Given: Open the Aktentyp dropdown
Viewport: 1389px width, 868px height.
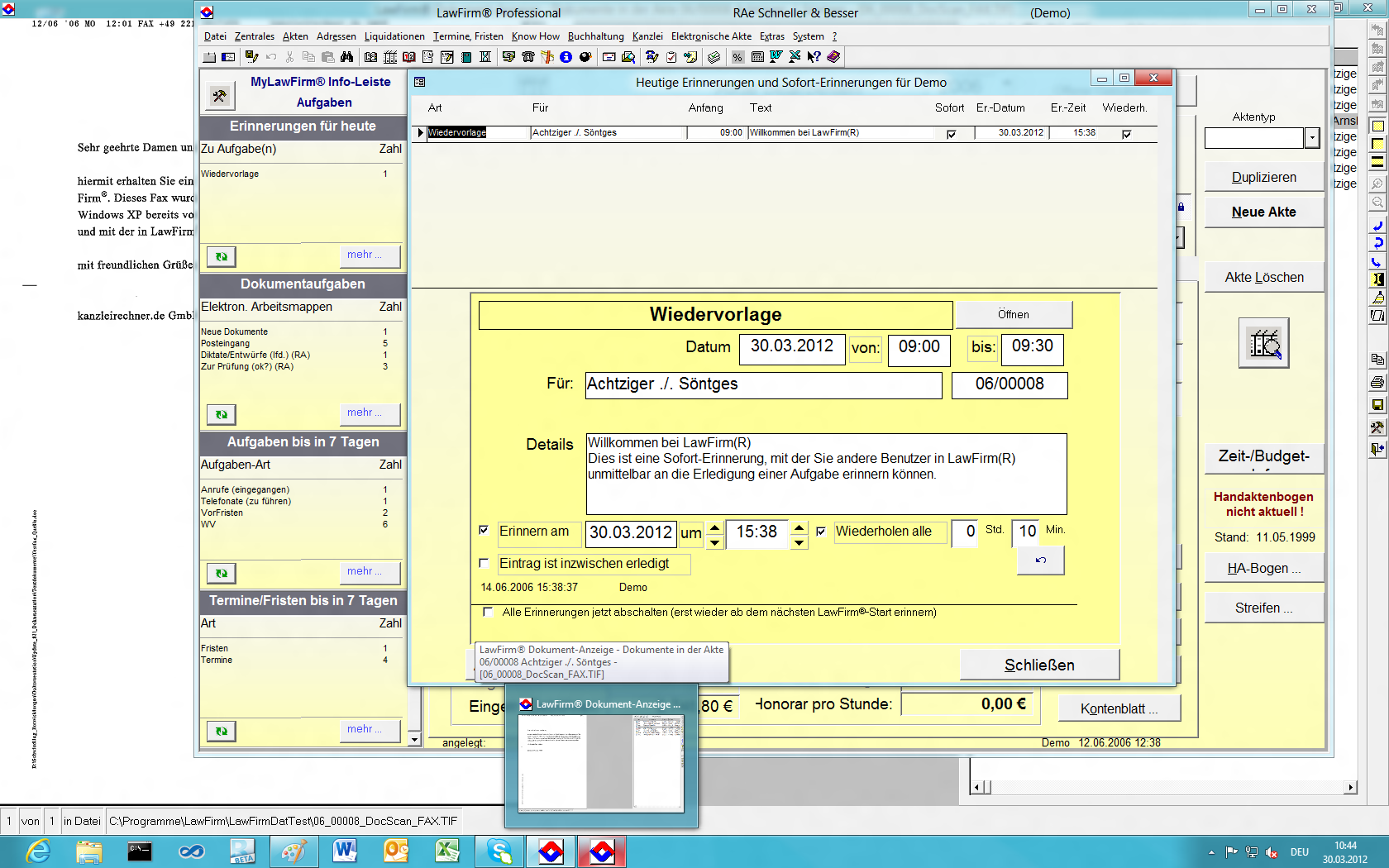Looking at the screenshot, I should pos(1312,138).
